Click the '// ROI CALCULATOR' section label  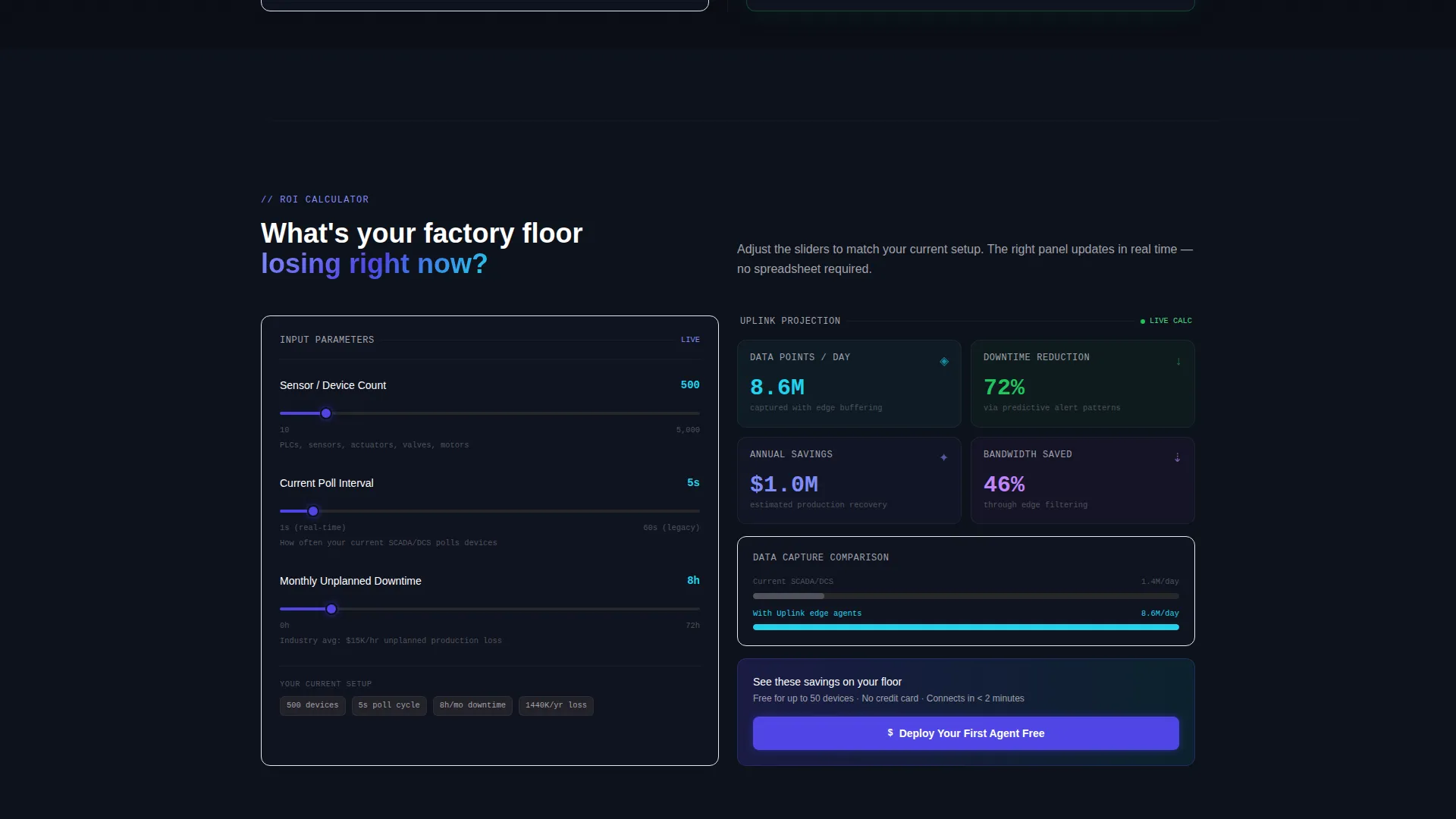tap(315, 199)
